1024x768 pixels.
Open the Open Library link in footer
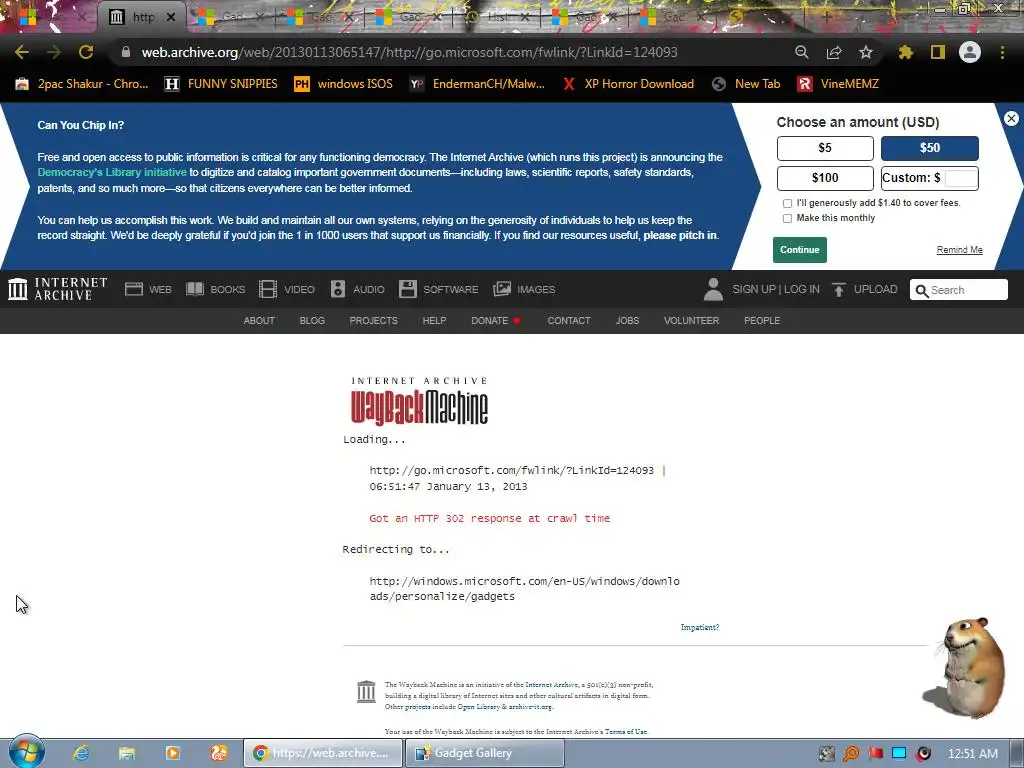tap(478, 707)
